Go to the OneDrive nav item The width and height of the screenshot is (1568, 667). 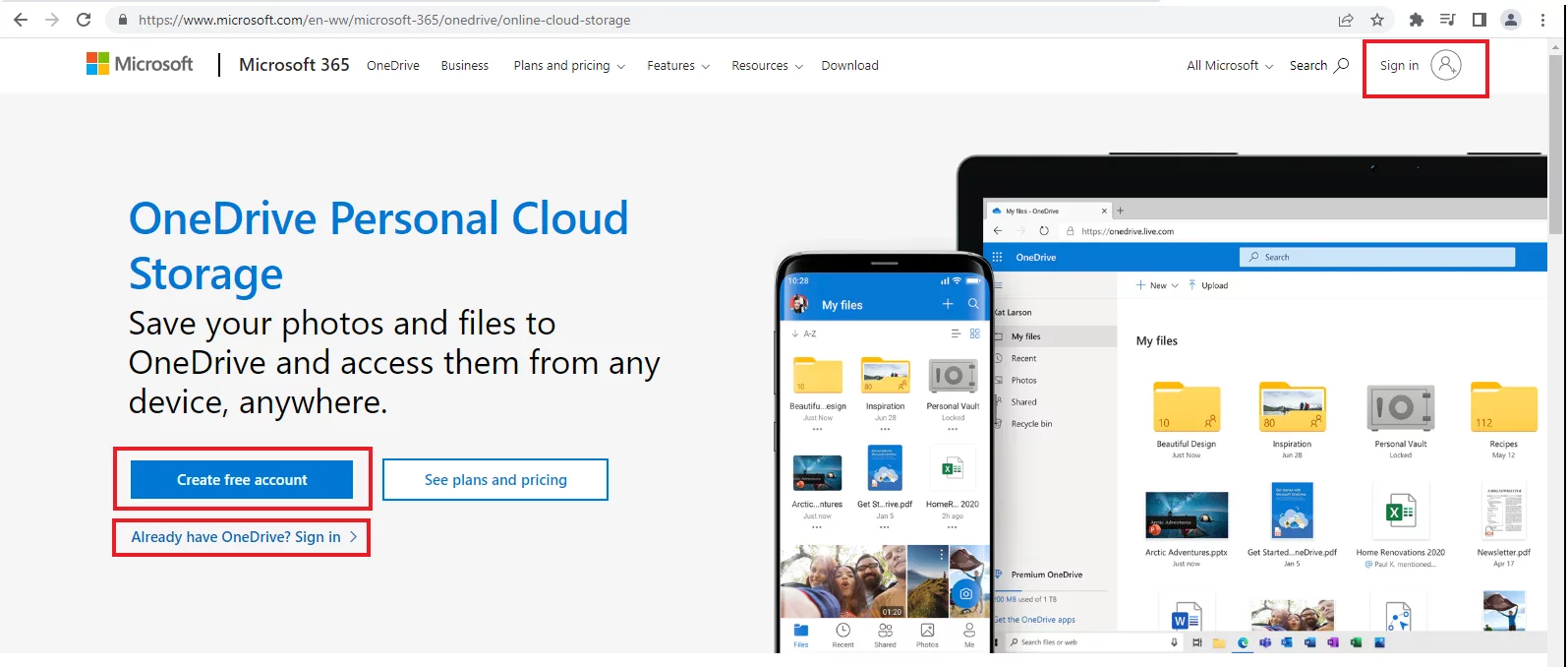point(393,66)
